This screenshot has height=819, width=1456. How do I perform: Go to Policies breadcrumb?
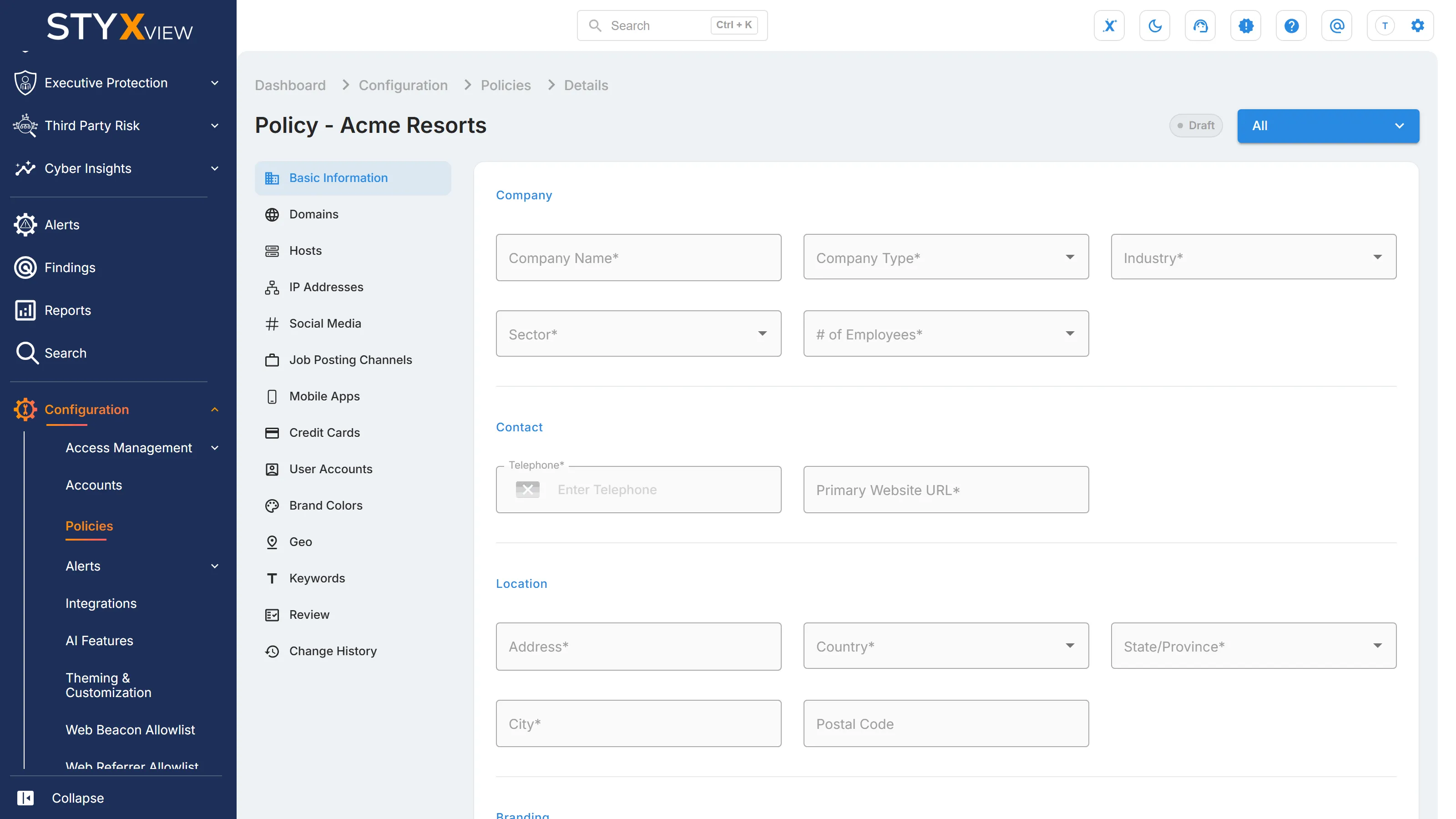506,86
